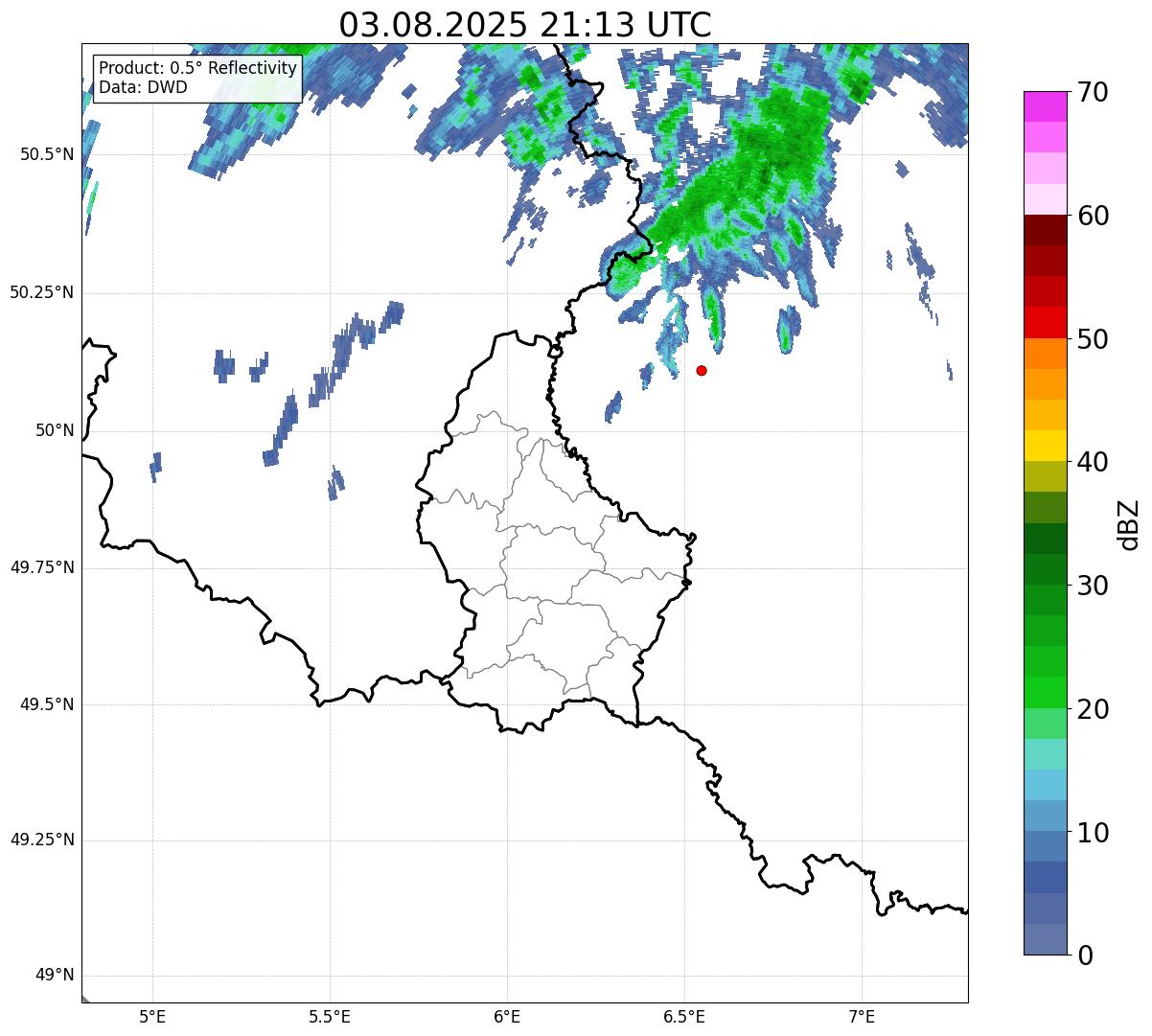
Task: Click the 49.75°N latitude label
Action: pyautogui.click(x=41, y=567)
